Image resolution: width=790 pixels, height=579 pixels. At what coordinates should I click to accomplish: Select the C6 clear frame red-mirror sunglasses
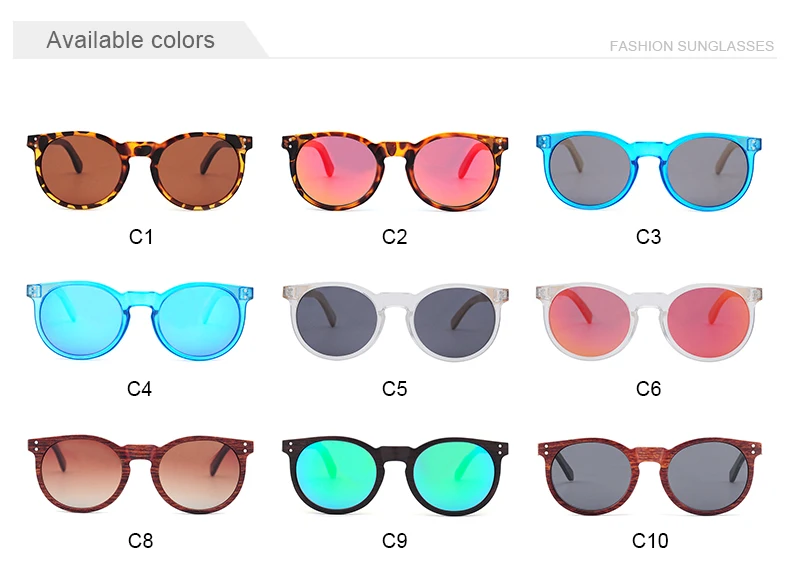coord(649,321)
